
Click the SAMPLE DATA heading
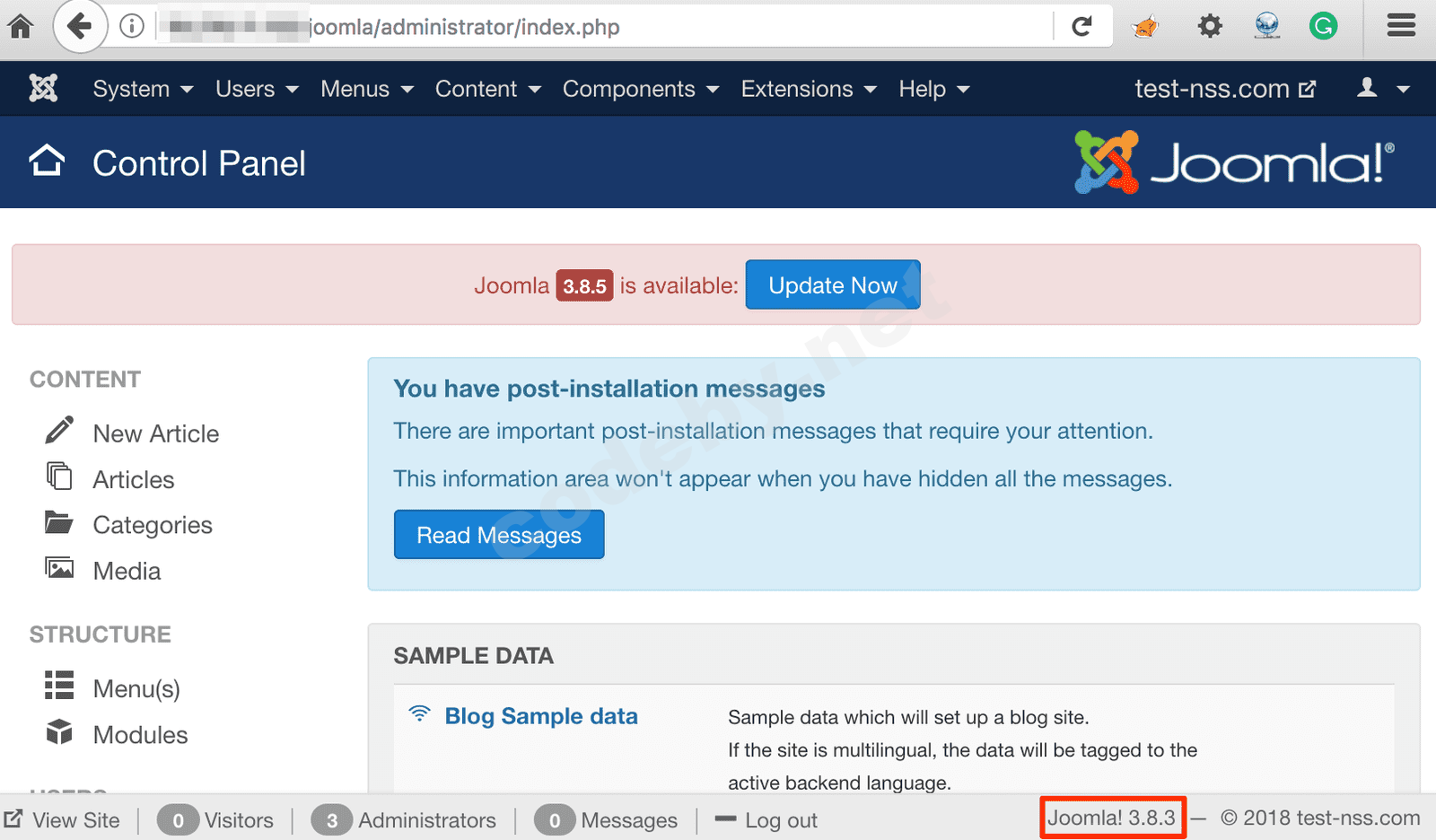[473, 656]
